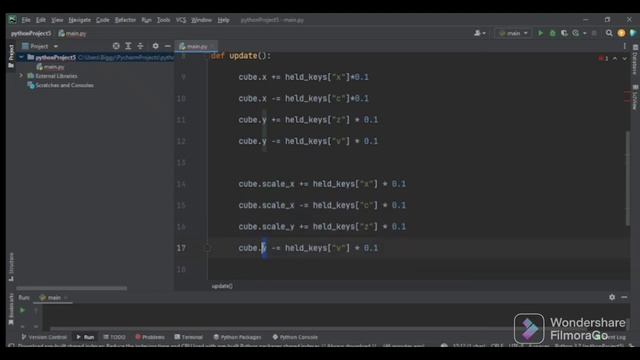Open the main run configuration dropdown

(513, 33)
